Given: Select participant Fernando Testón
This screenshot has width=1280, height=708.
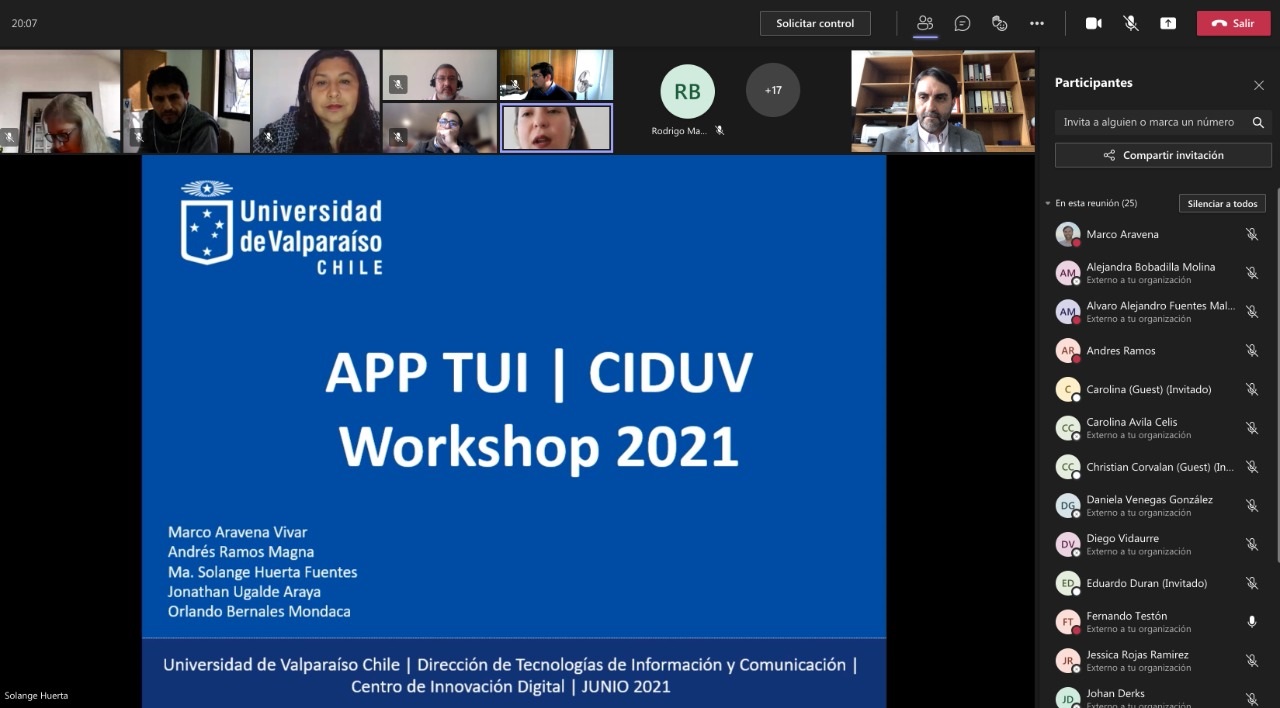Looking at the screenshot, I should 1158,622.
